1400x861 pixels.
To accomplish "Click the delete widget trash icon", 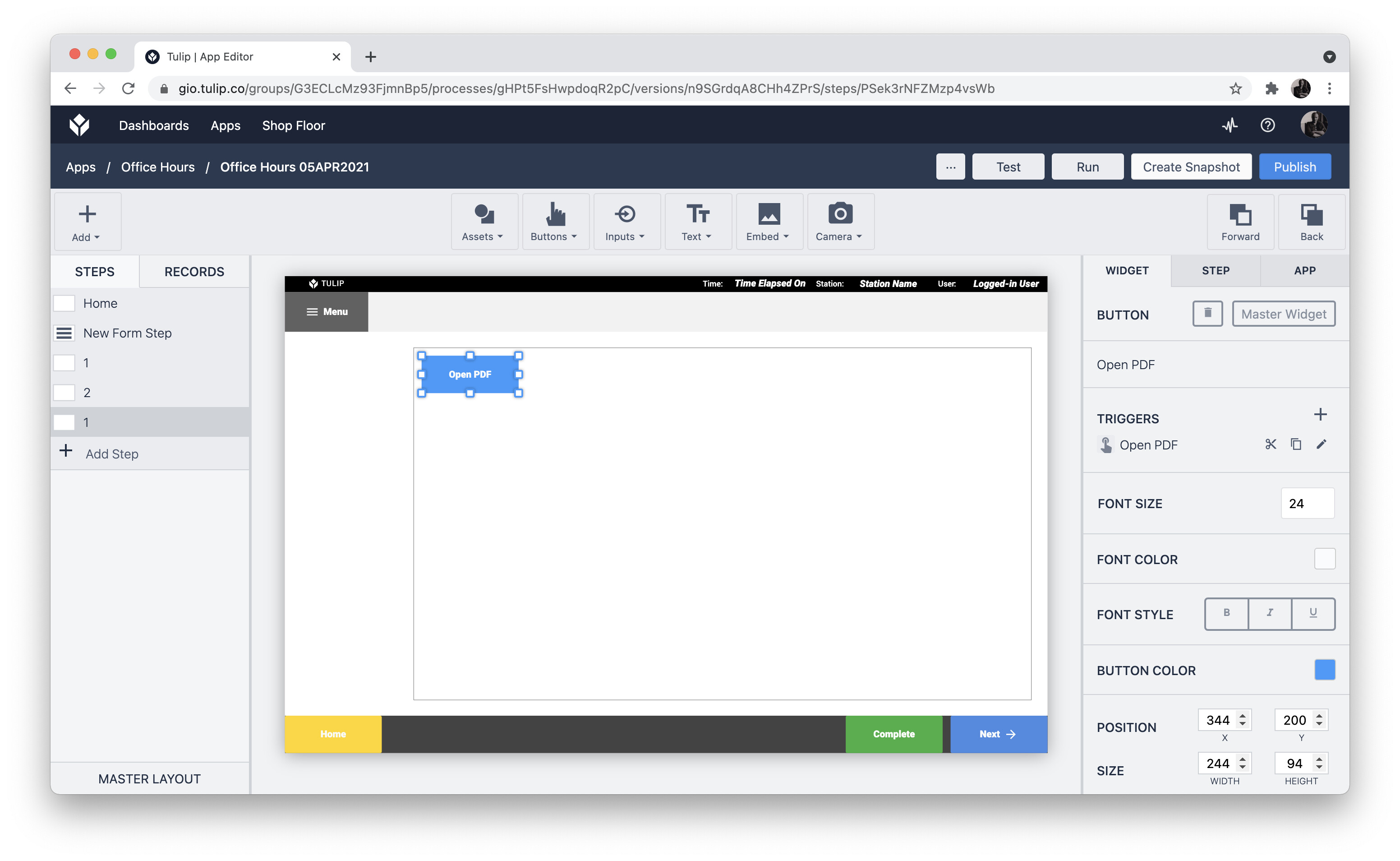I will tap(1207, 314).
